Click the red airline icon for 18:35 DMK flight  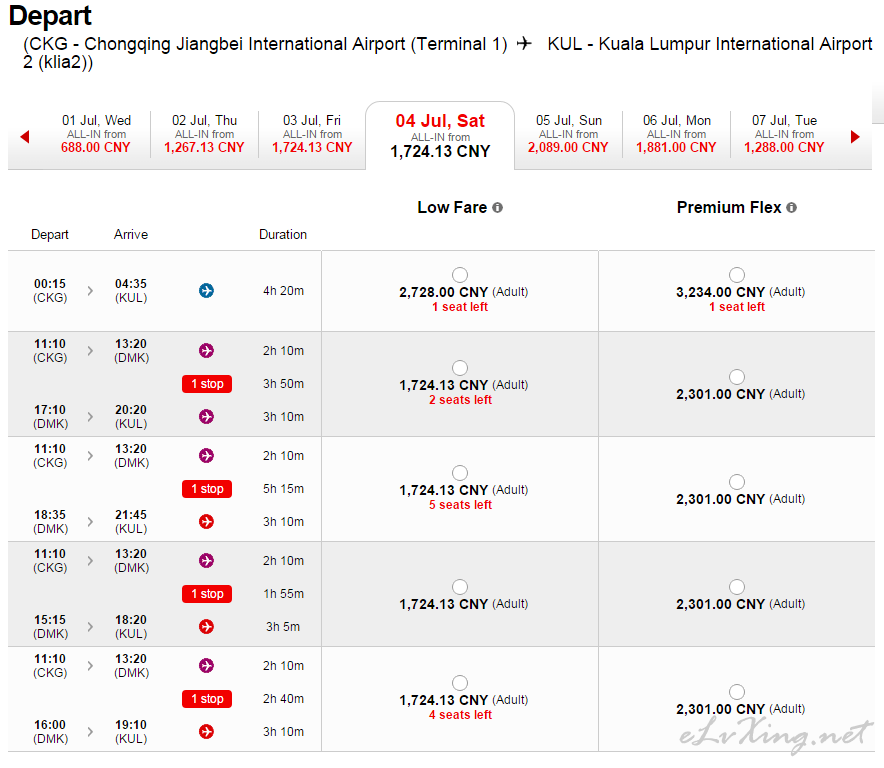(206, 522)
